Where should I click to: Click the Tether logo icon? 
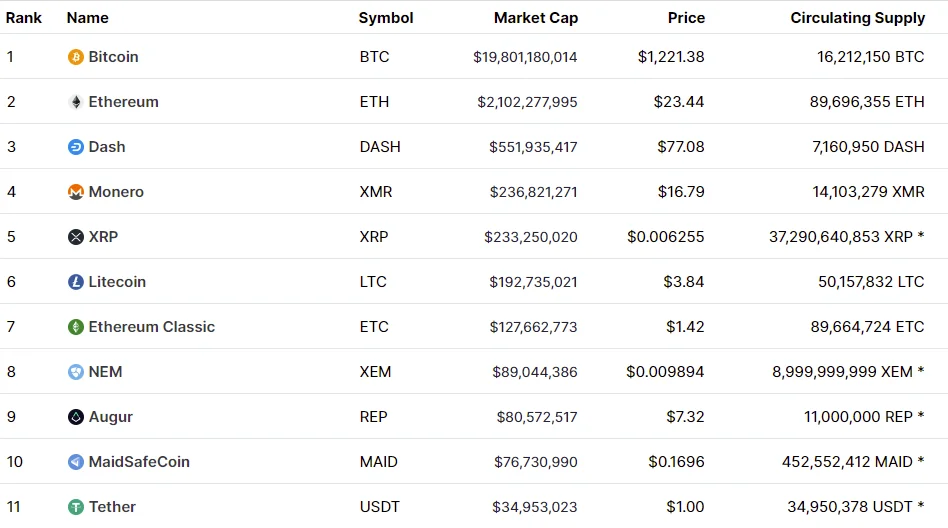(76, 507)
